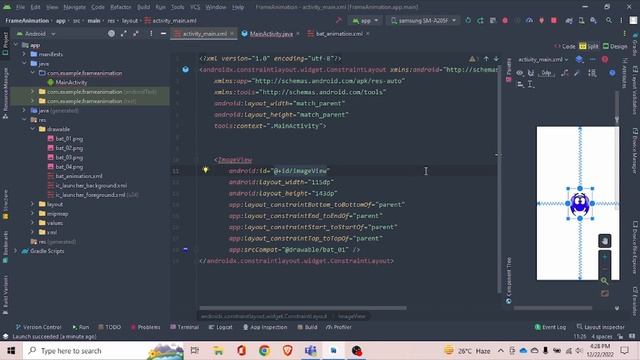The height and width of the screenshot is (360, 640).
Task: Click the Windows taskbar search box
Action: click(x=104, y=351)
